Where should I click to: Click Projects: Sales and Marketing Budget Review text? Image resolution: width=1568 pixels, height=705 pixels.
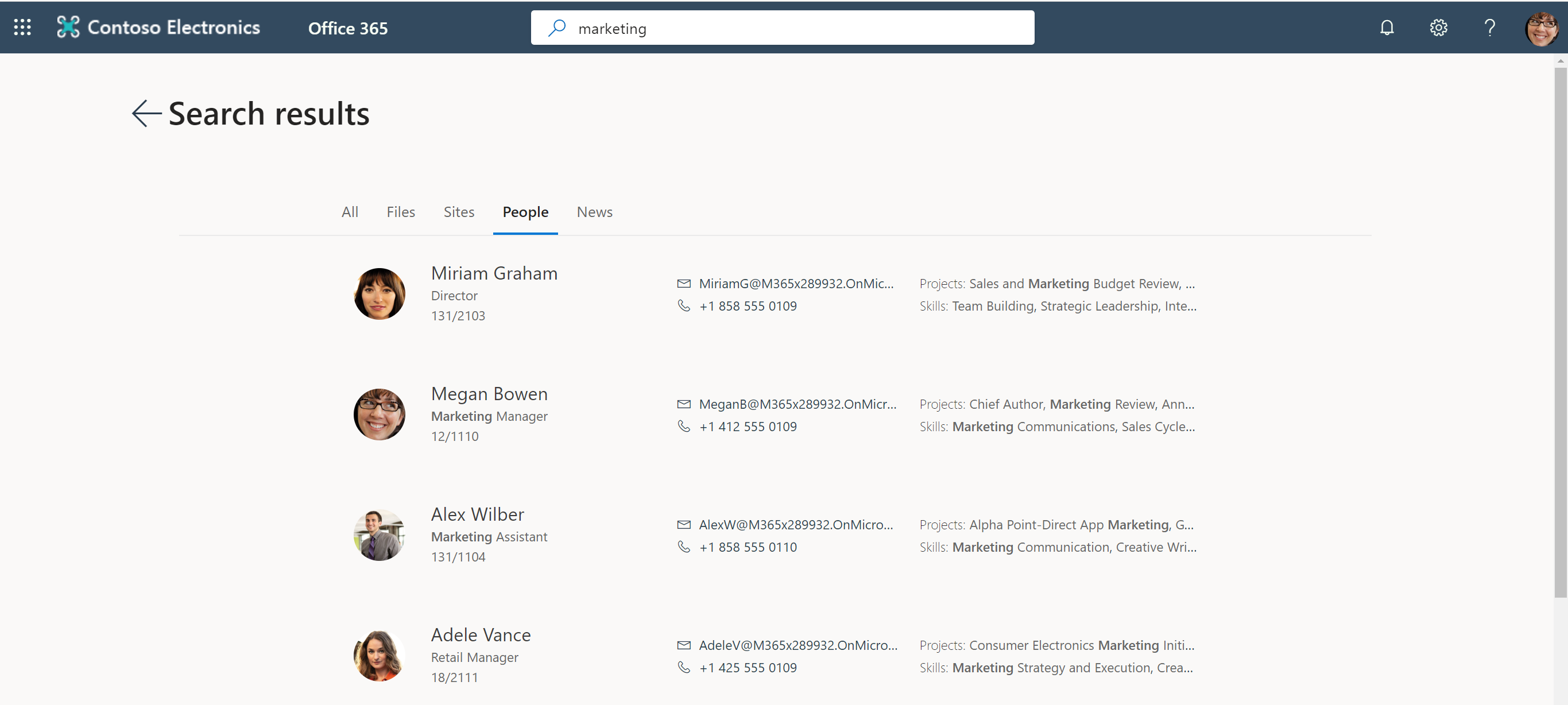click(1058, 284)
